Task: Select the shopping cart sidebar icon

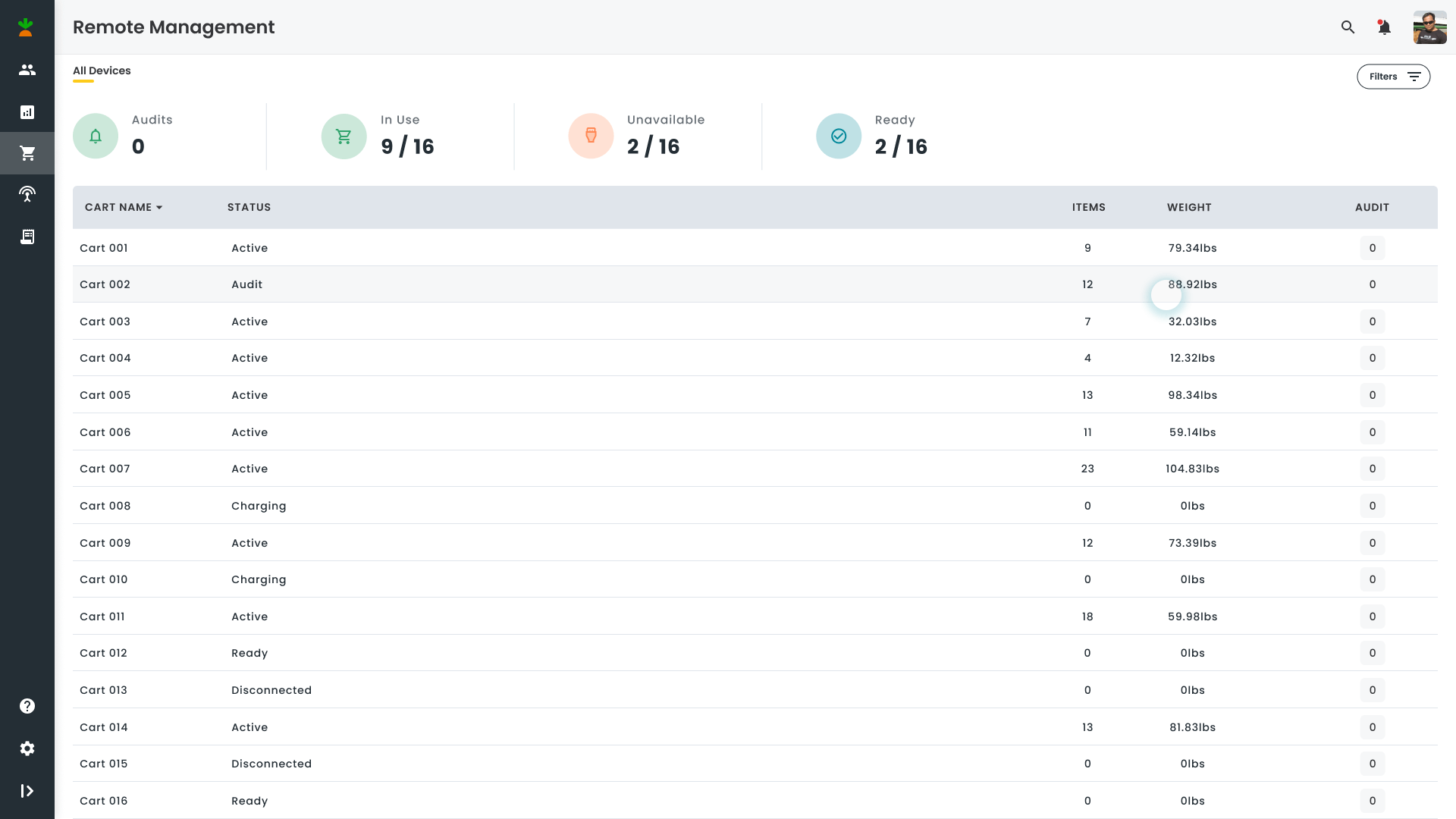Action: pos(27,153)
